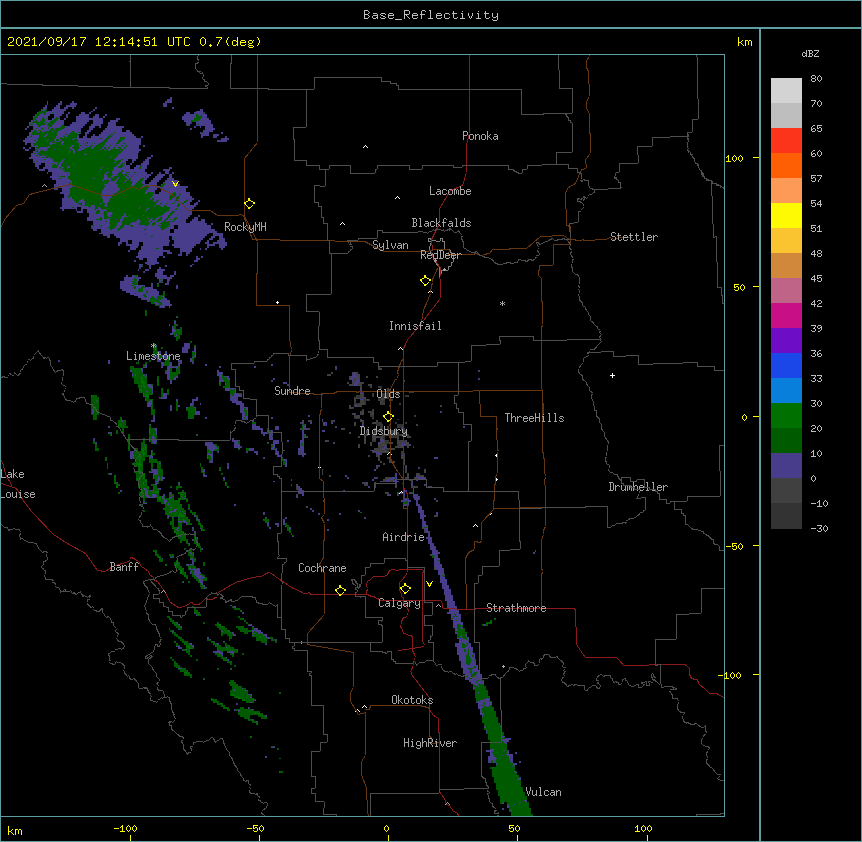The image size is (862, 842).
Task: Select the red 60-65 dBZ legend swatch
Action: [786, 141]
